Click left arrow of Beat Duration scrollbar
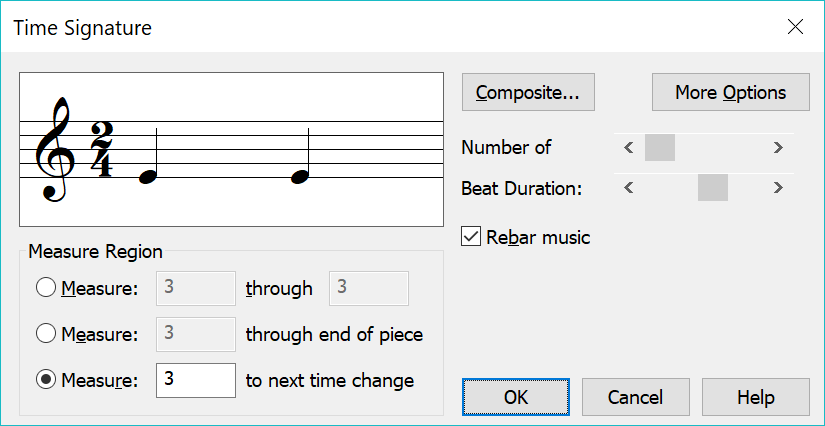 (x=628, y=188)
